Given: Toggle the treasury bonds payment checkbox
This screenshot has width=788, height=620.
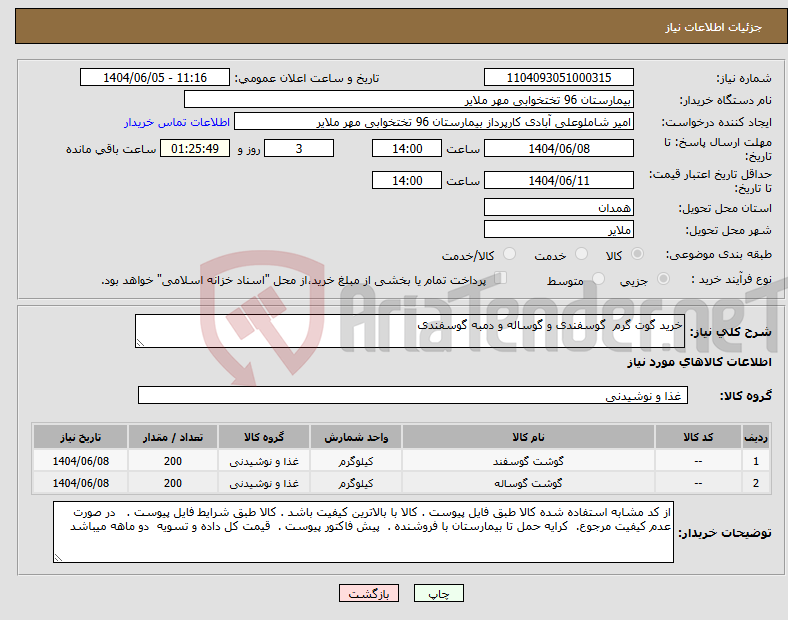Looking at the screenshot, I should click(500, 278).
